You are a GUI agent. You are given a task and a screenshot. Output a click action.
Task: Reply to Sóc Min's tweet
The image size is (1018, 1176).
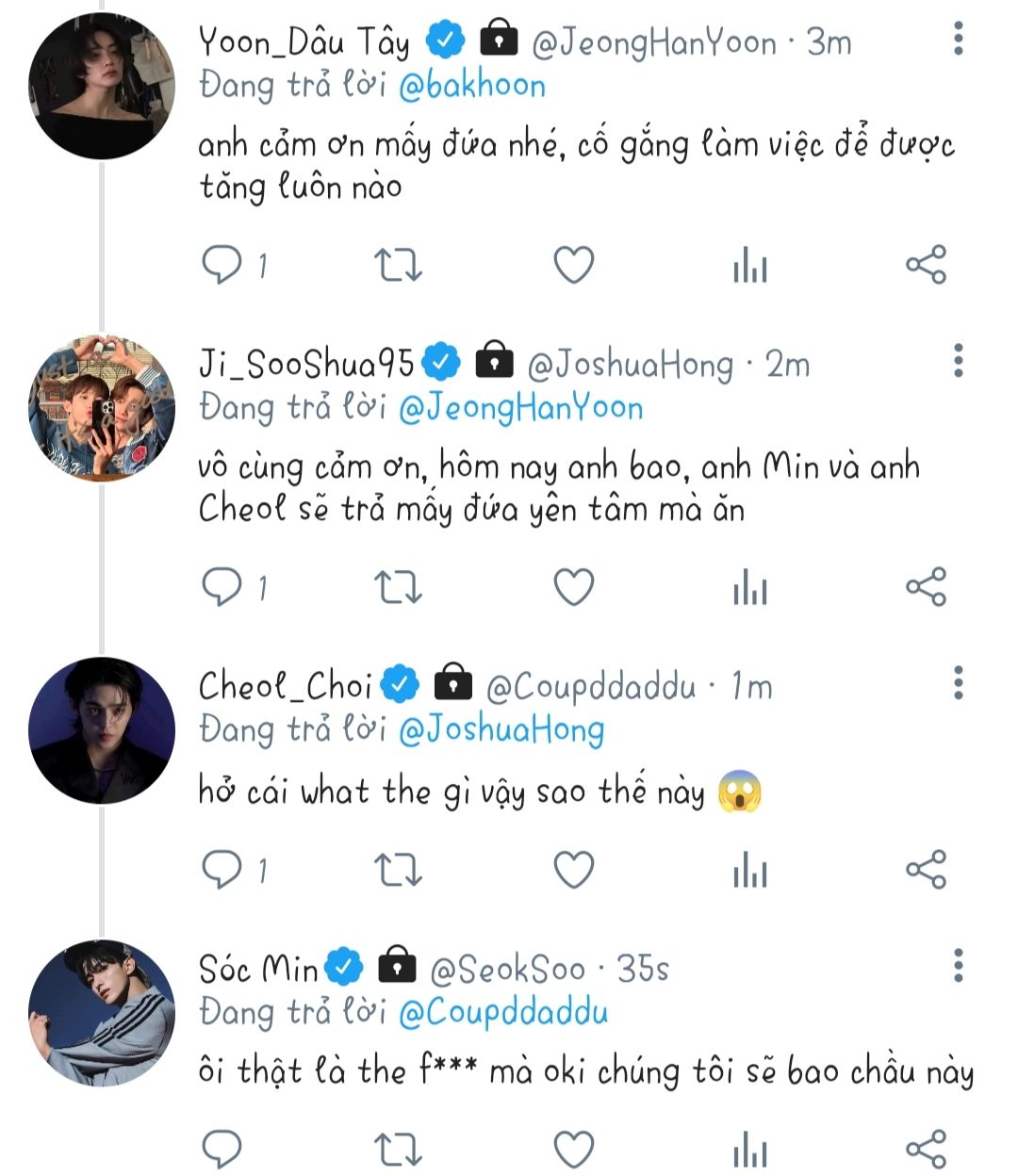(222, 1151)
